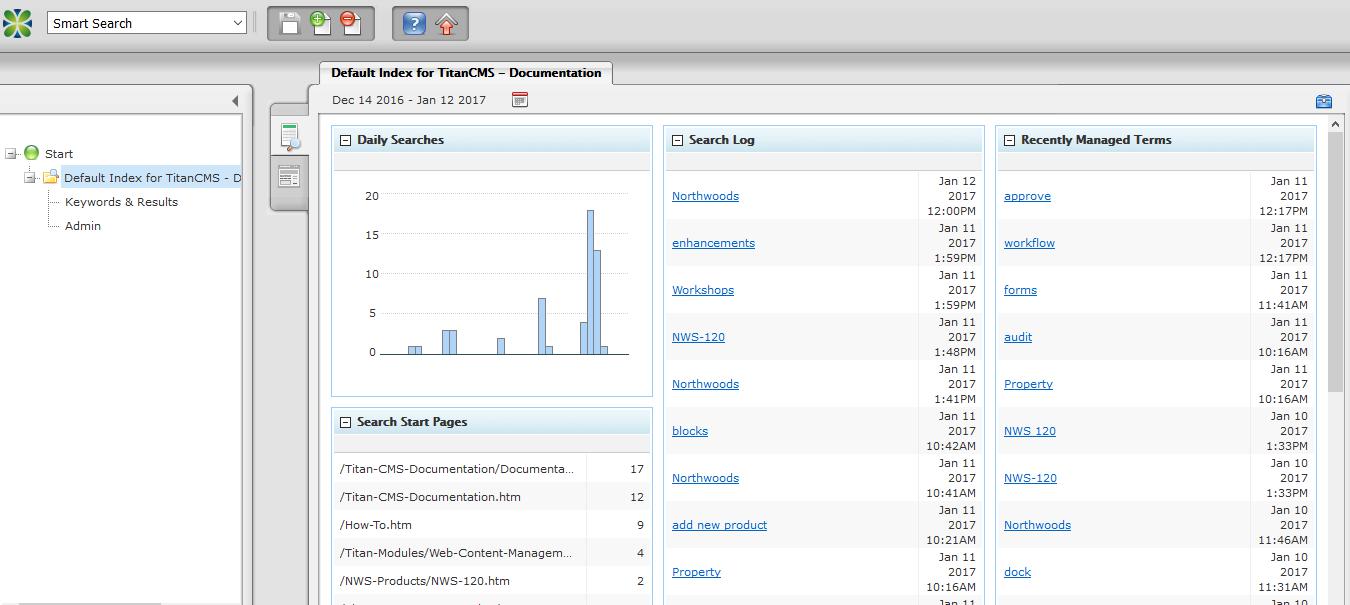1350x605 pixels.
Task: Click the Save disk icon in toolbar
Action: (290, 23)
